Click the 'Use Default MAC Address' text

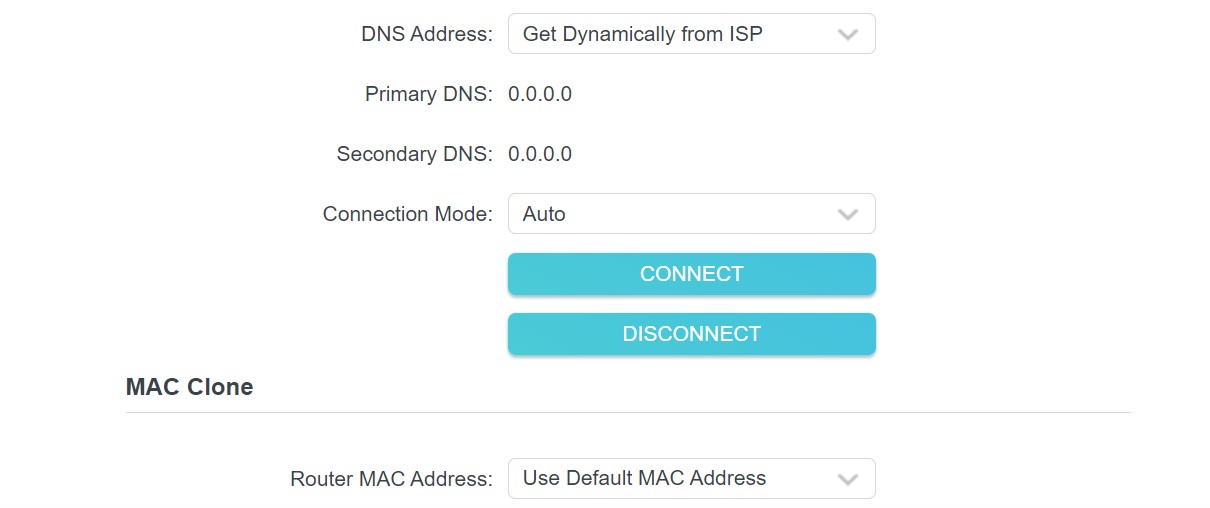pos(644,479)
